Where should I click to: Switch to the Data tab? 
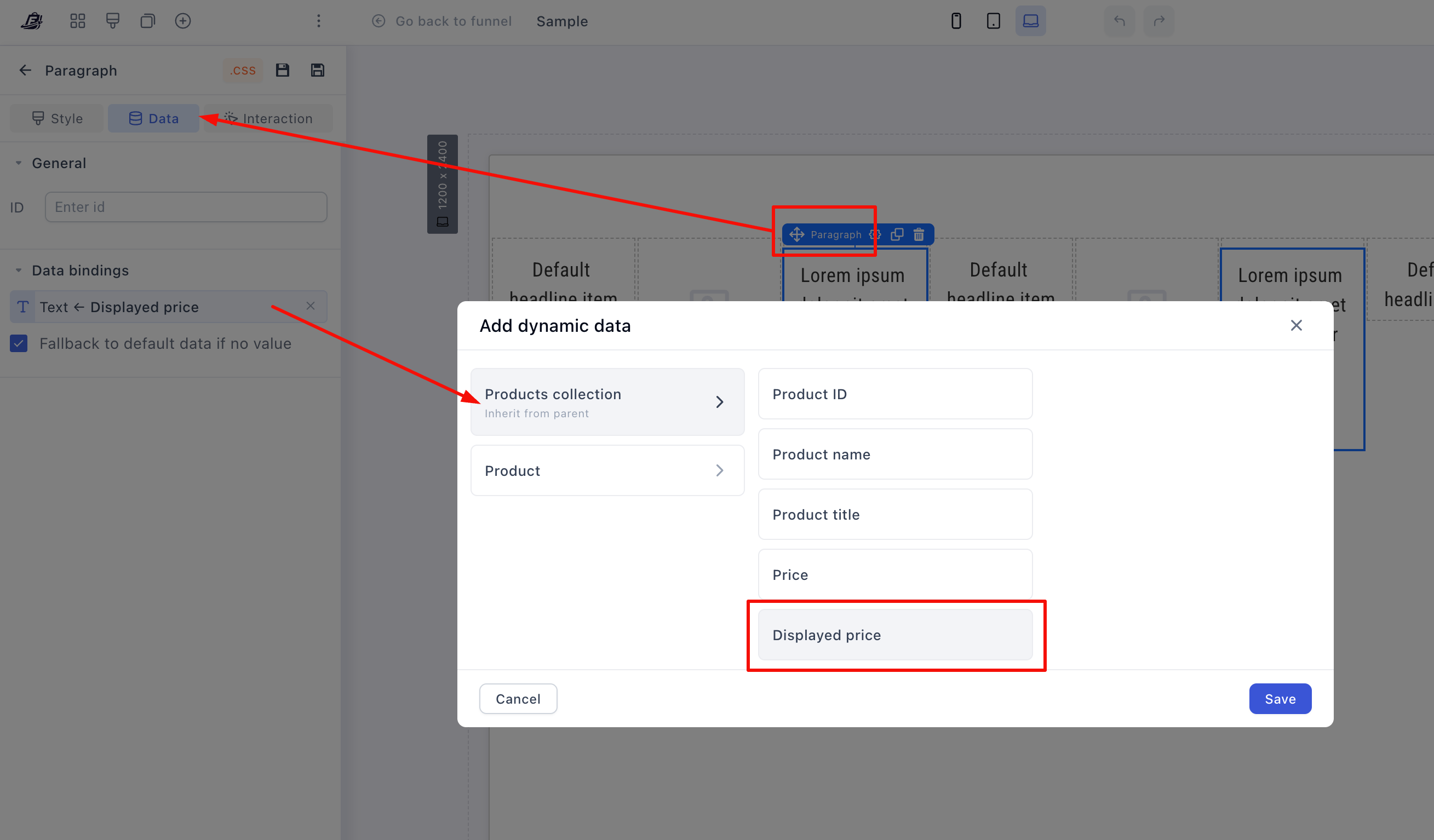(x=153, y=118)
